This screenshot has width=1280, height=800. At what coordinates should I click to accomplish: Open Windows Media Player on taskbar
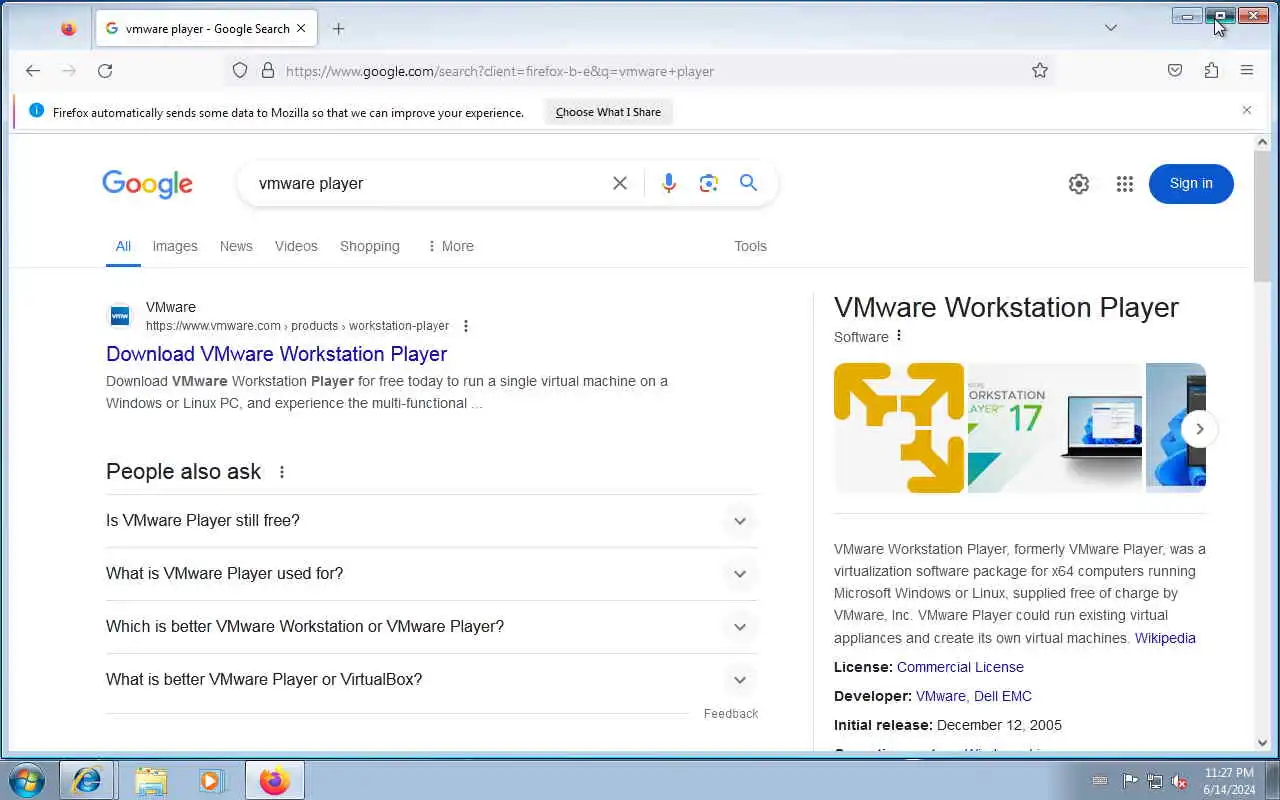coord(211,780)
